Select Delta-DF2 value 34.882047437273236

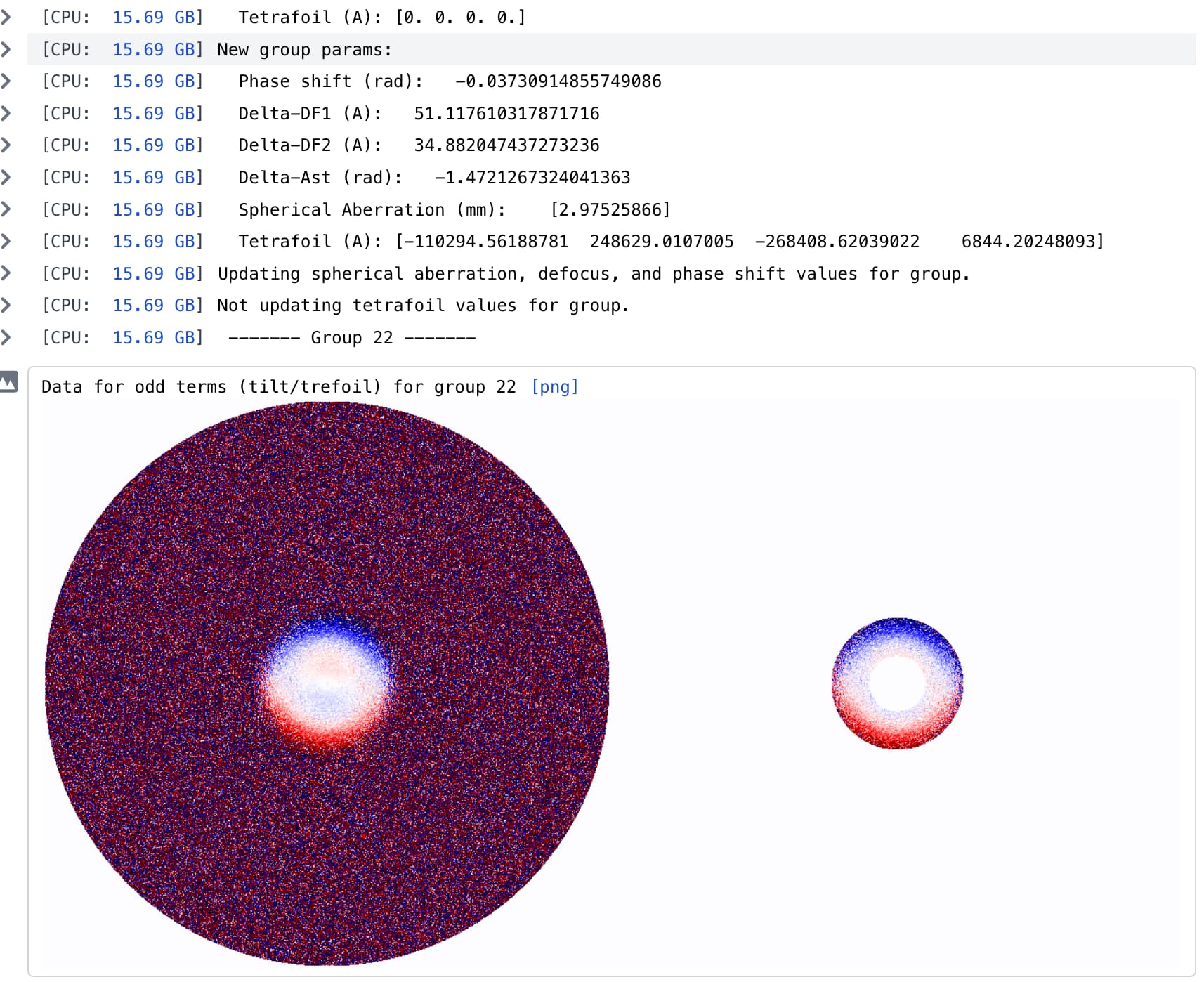click(506, 145)
